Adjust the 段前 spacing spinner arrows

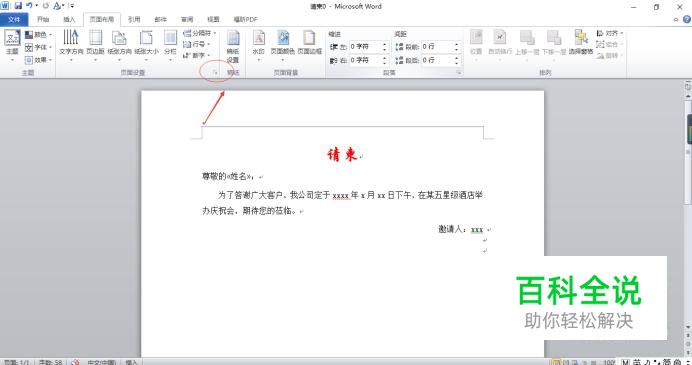(457, 46)
